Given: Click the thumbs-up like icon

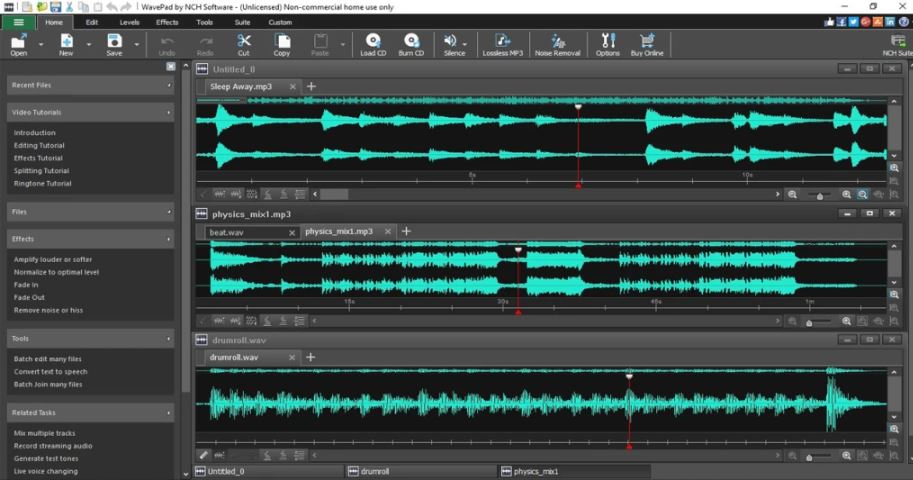Looking at the screenshot, I should pyautogui.click(x=829, y=22).
